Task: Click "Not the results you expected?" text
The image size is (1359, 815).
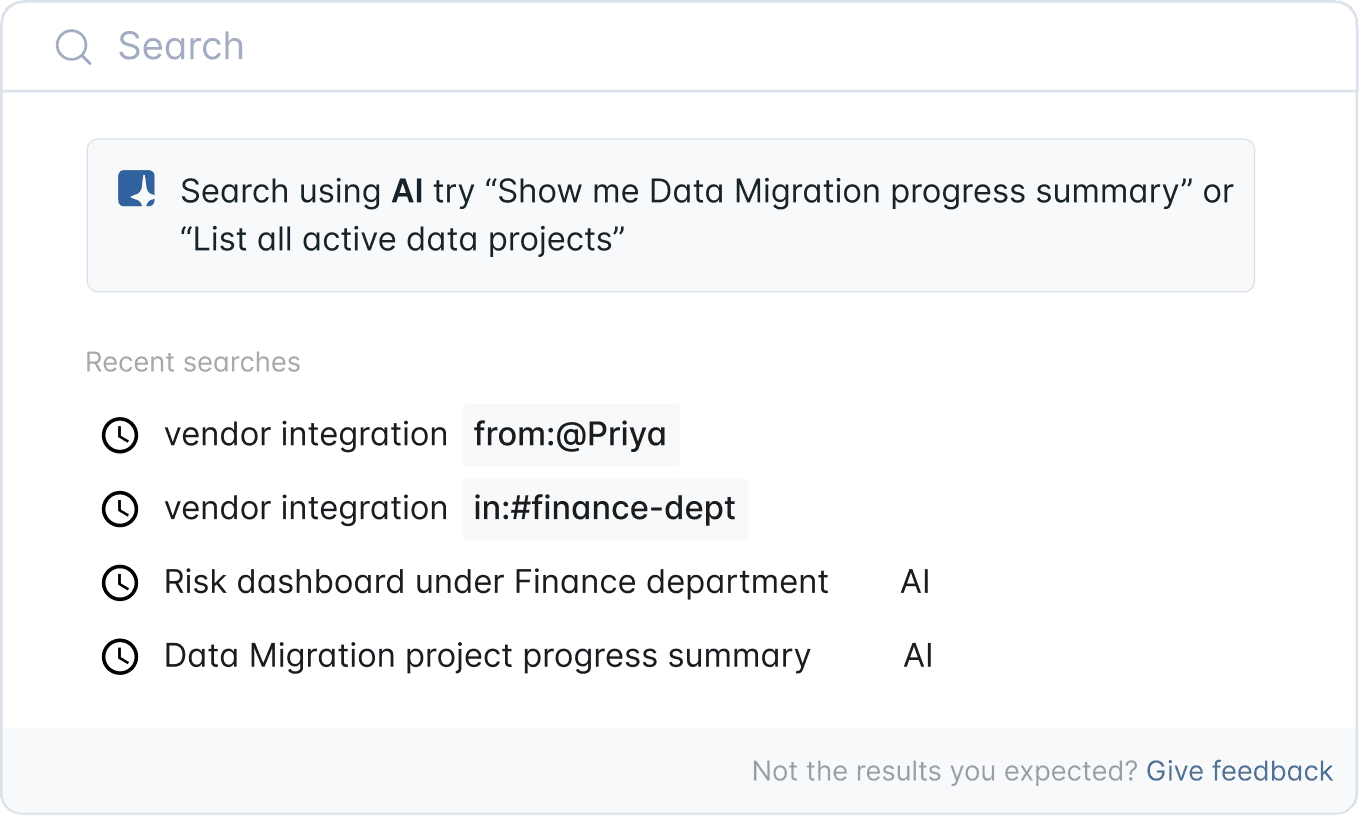Action: pyautogui.click(x=944, y=771)
